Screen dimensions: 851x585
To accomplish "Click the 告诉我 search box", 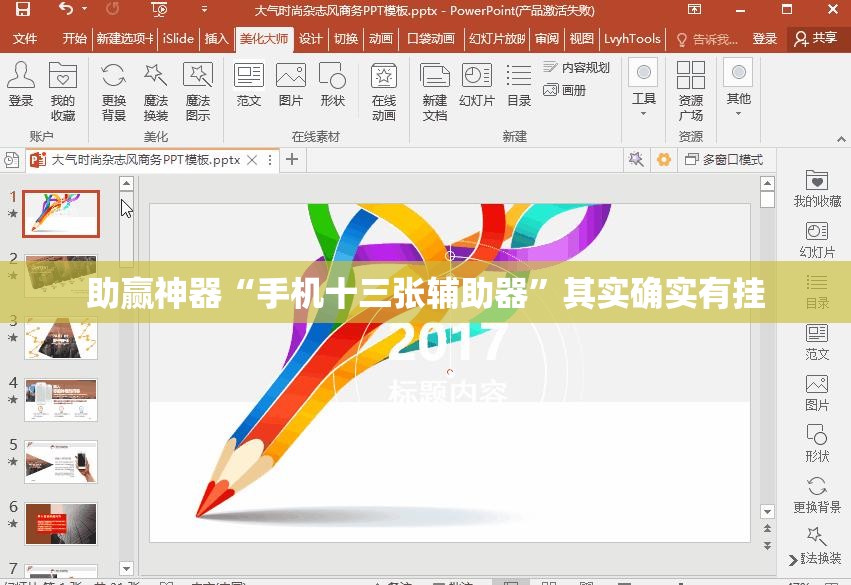I will point(707,39).
